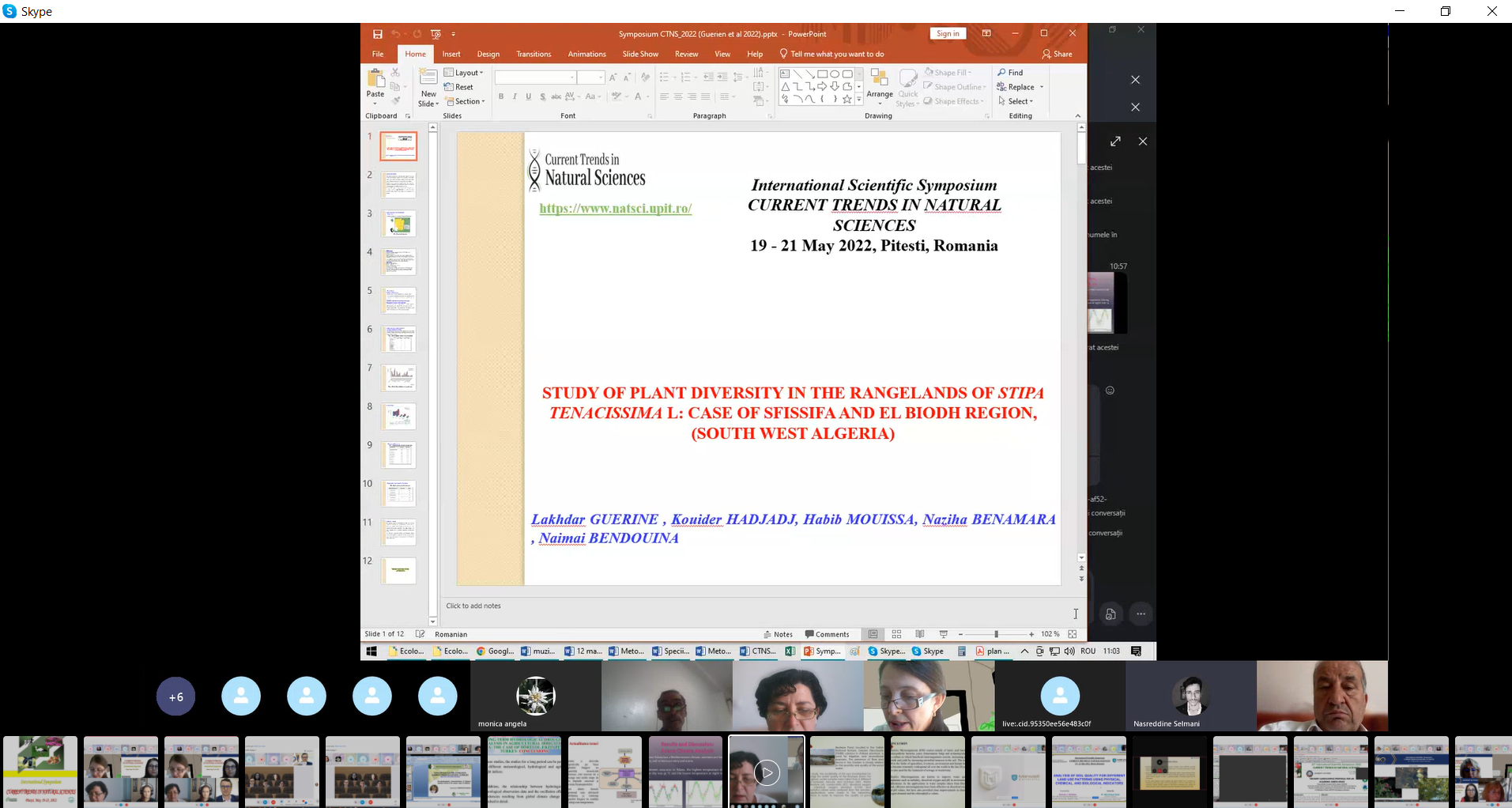Switch to the Animations tab
Screen dimensions: 1512x808
point(587,55)
